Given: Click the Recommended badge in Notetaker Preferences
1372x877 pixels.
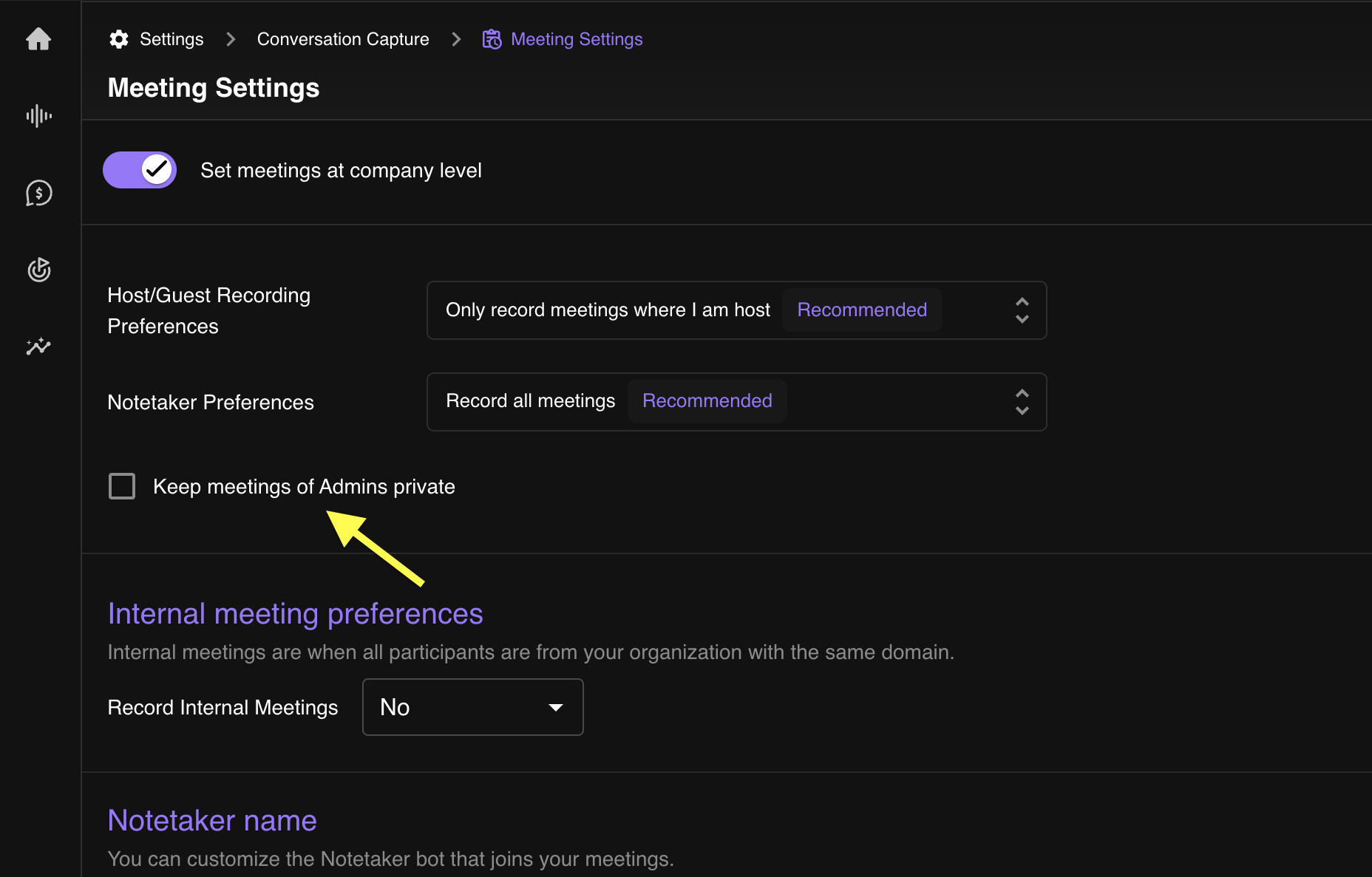Looking at the screenshot, I should click(x=707, y=401).
